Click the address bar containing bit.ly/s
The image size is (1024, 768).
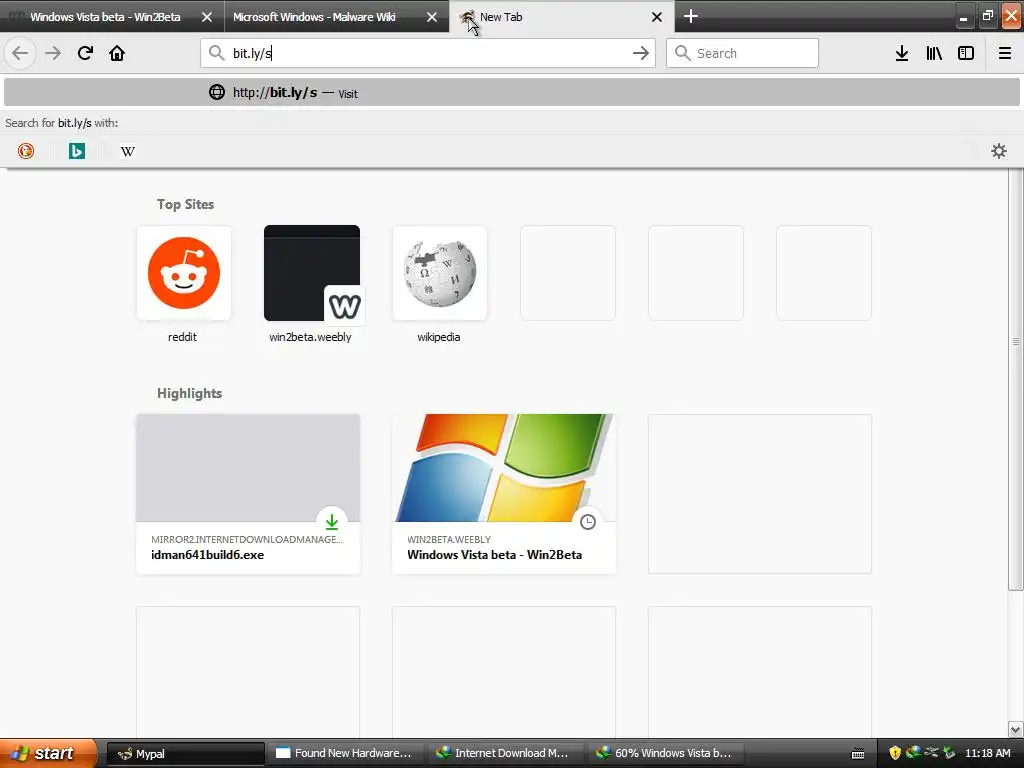(428, 53)
